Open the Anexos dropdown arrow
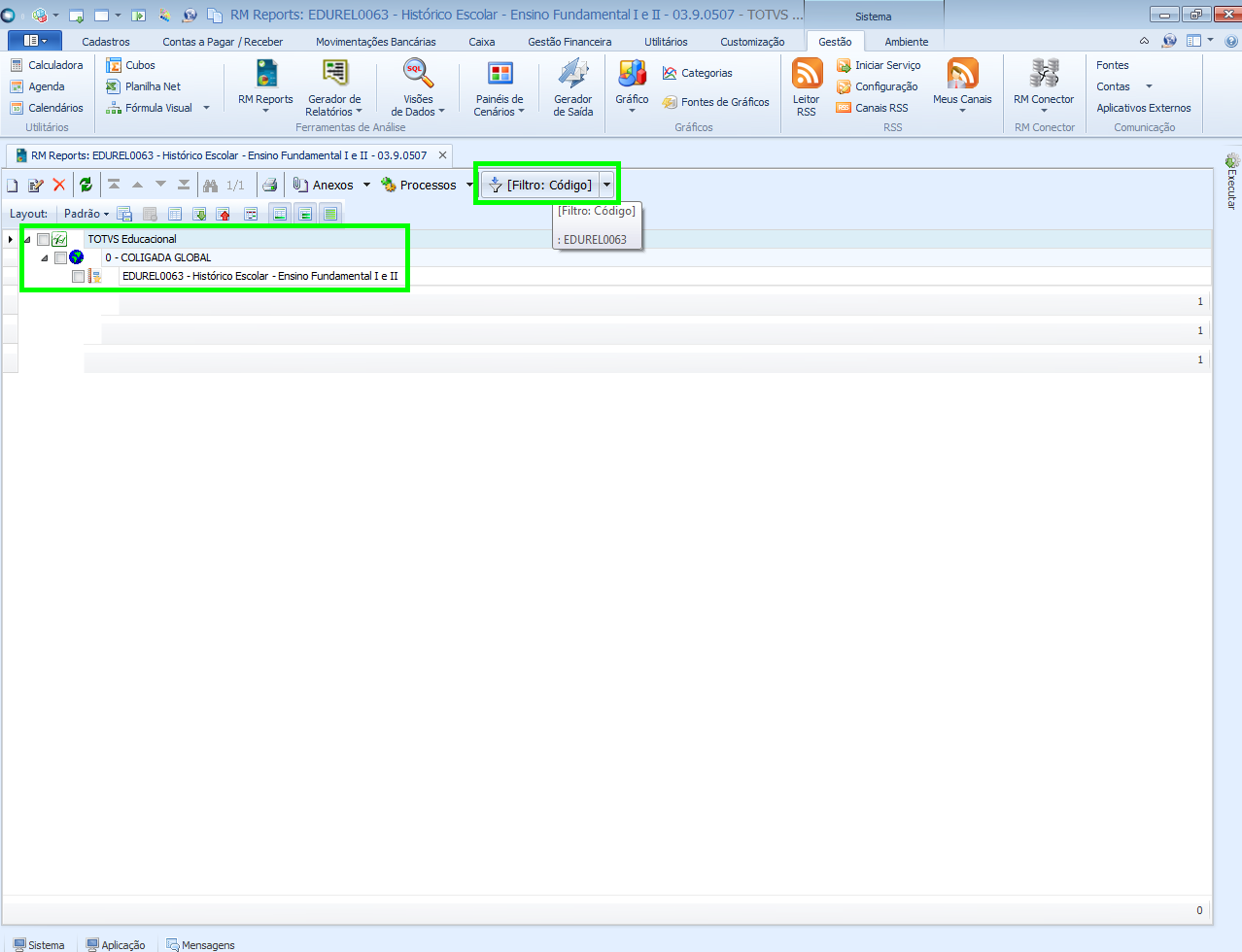This screenshot has height=952, width=1242. tap(366, 186)
